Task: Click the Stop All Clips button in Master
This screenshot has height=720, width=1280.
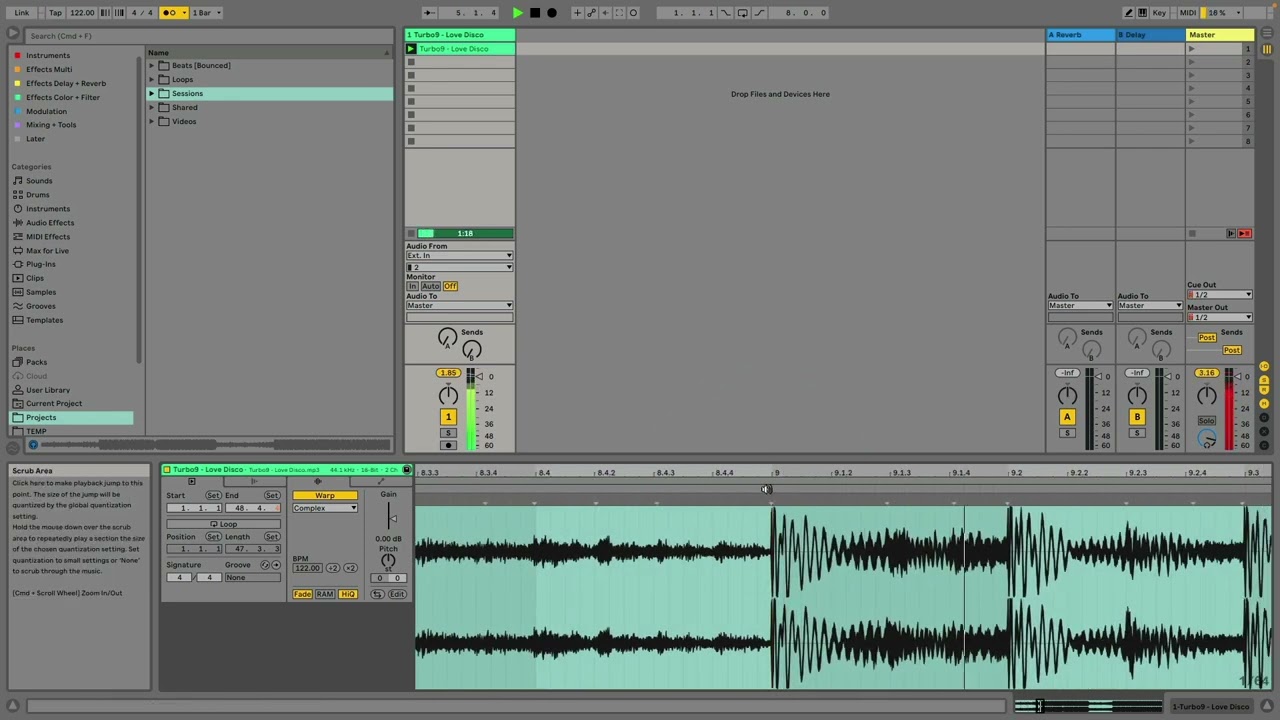Action: point(1192,233)
